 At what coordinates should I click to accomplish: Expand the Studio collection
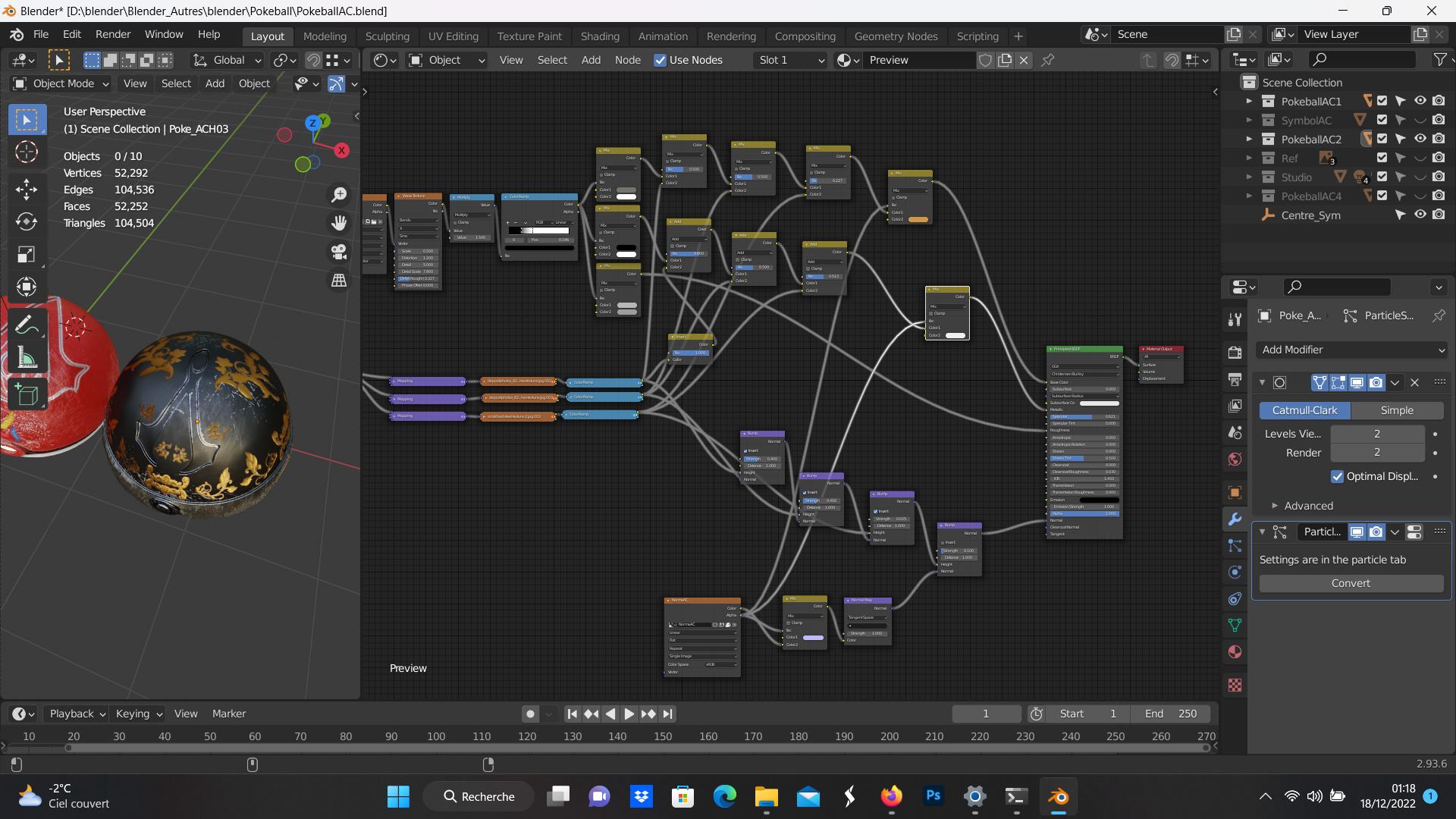[1249, 177]
